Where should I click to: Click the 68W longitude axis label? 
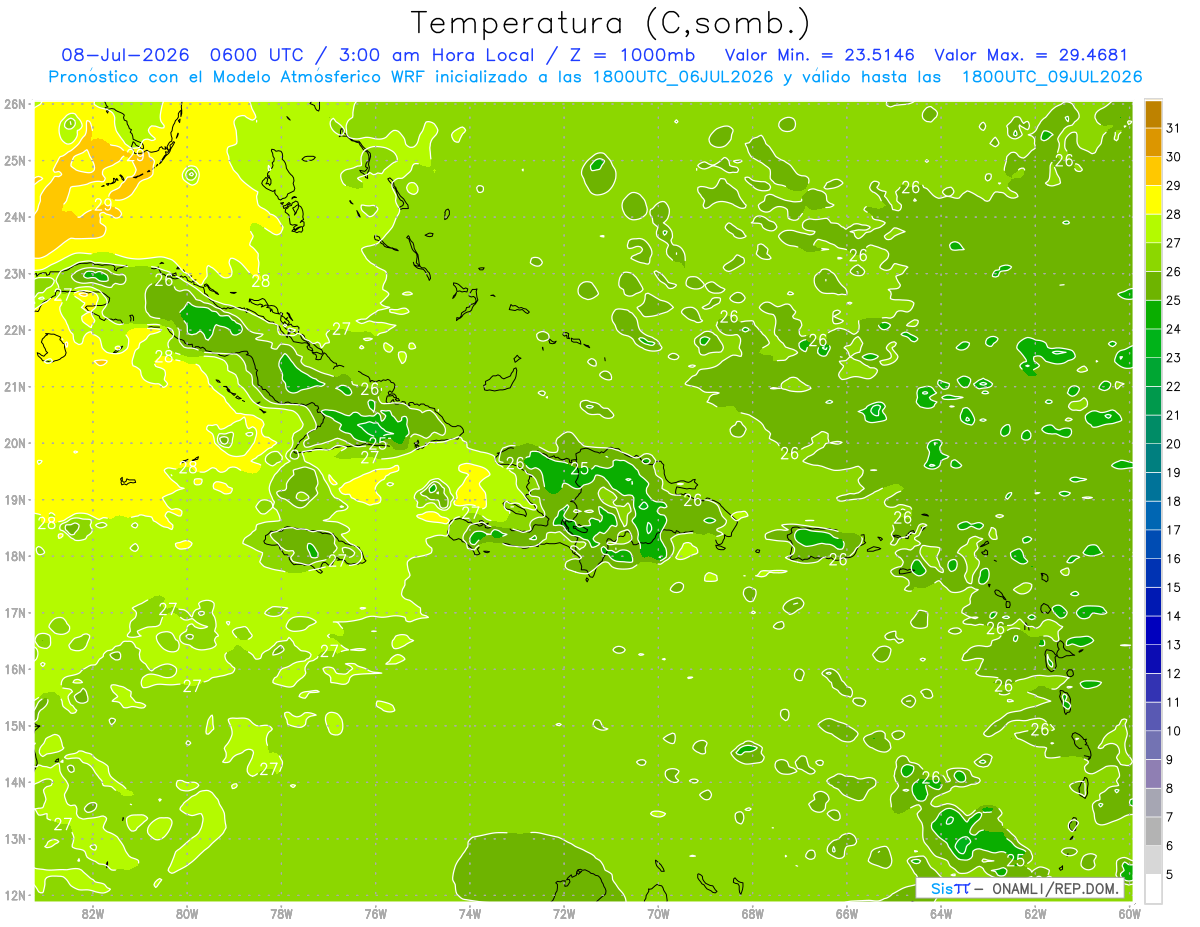[x=753, y=914]
